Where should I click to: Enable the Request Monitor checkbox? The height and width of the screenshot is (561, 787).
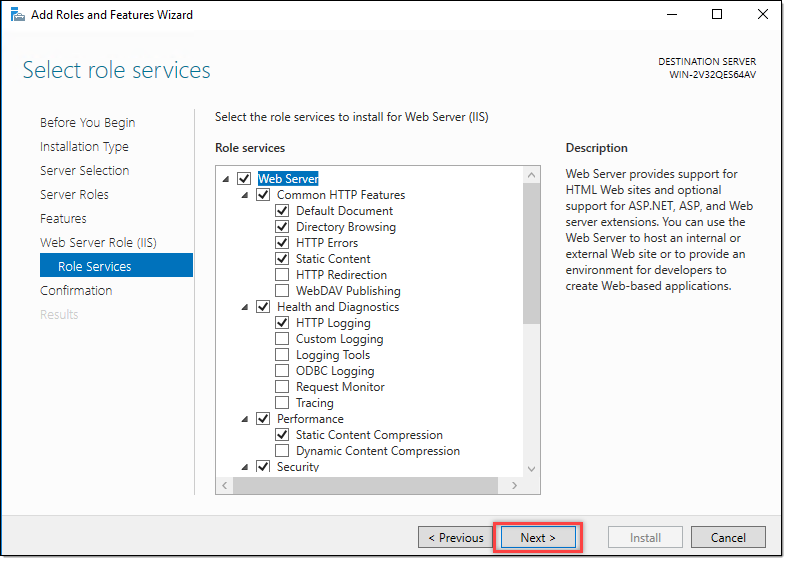(x=282, y=387)
